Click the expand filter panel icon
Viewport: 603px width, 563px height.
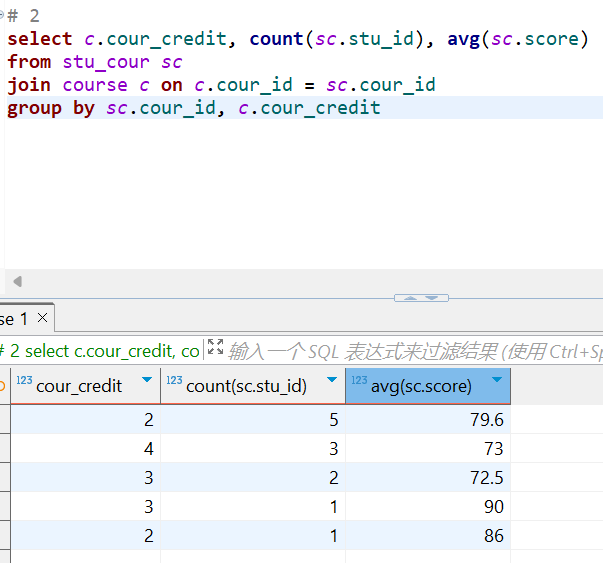(x=214, y=349)
